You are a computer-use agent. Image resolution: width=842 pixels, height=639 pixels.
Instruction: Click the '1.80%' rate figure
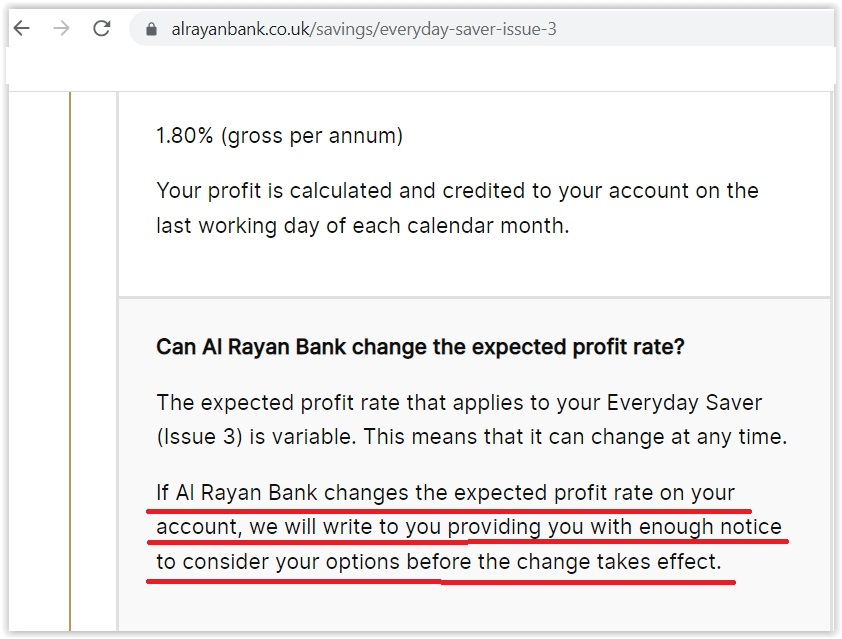tap(185, 136)
